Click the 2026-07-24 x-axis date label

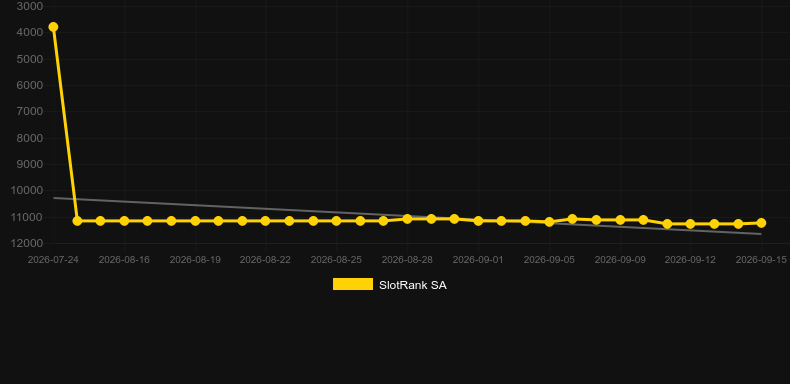pyautogui.click(x=53, y=260)
